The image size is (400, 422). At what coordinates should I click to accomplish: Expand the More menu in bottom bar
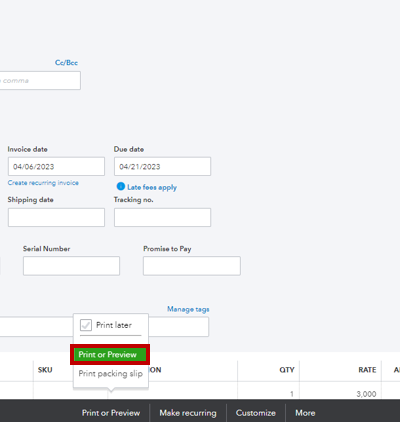tap(305, 413)
